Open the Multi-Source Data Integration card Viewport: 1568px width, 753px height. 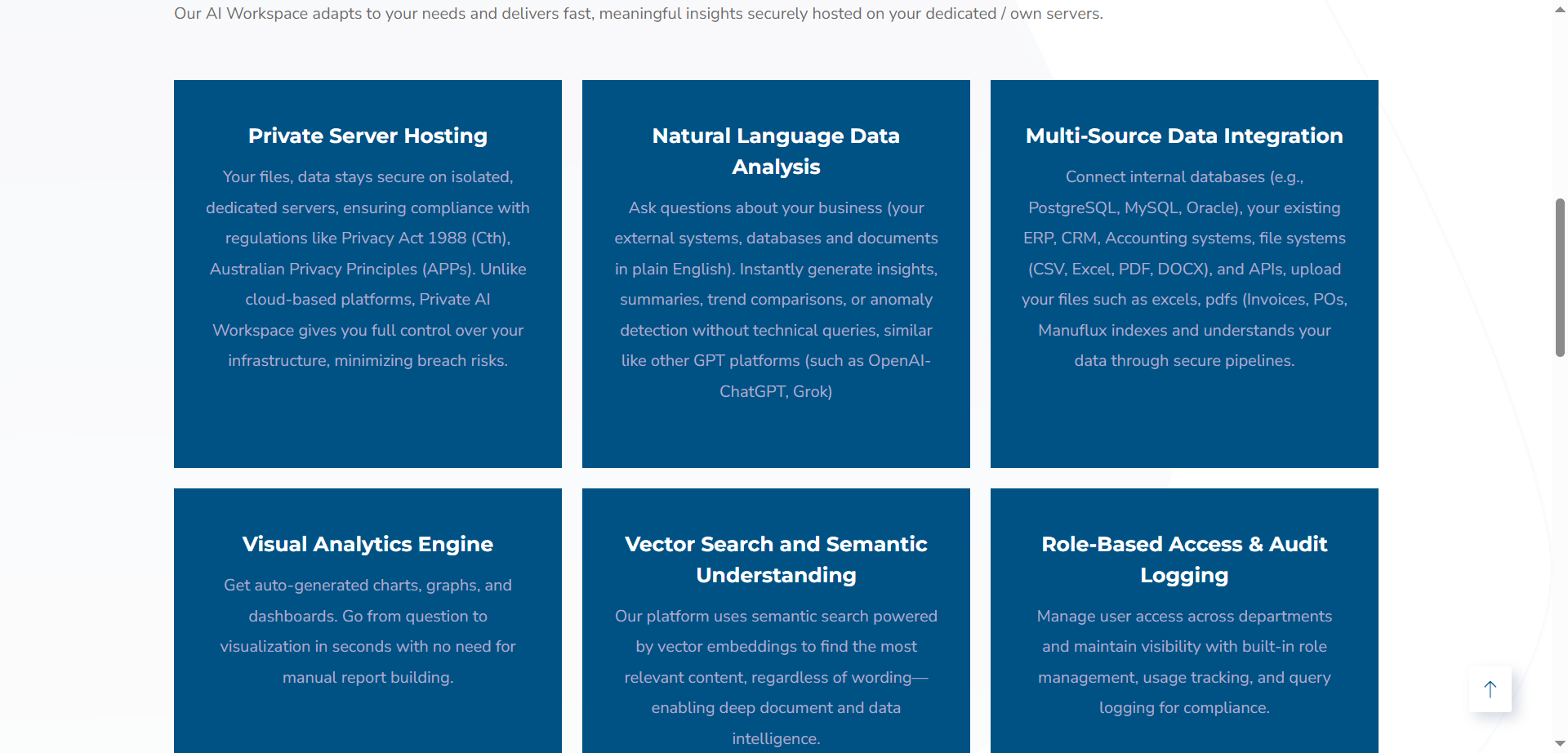[x=1184, y=274]
